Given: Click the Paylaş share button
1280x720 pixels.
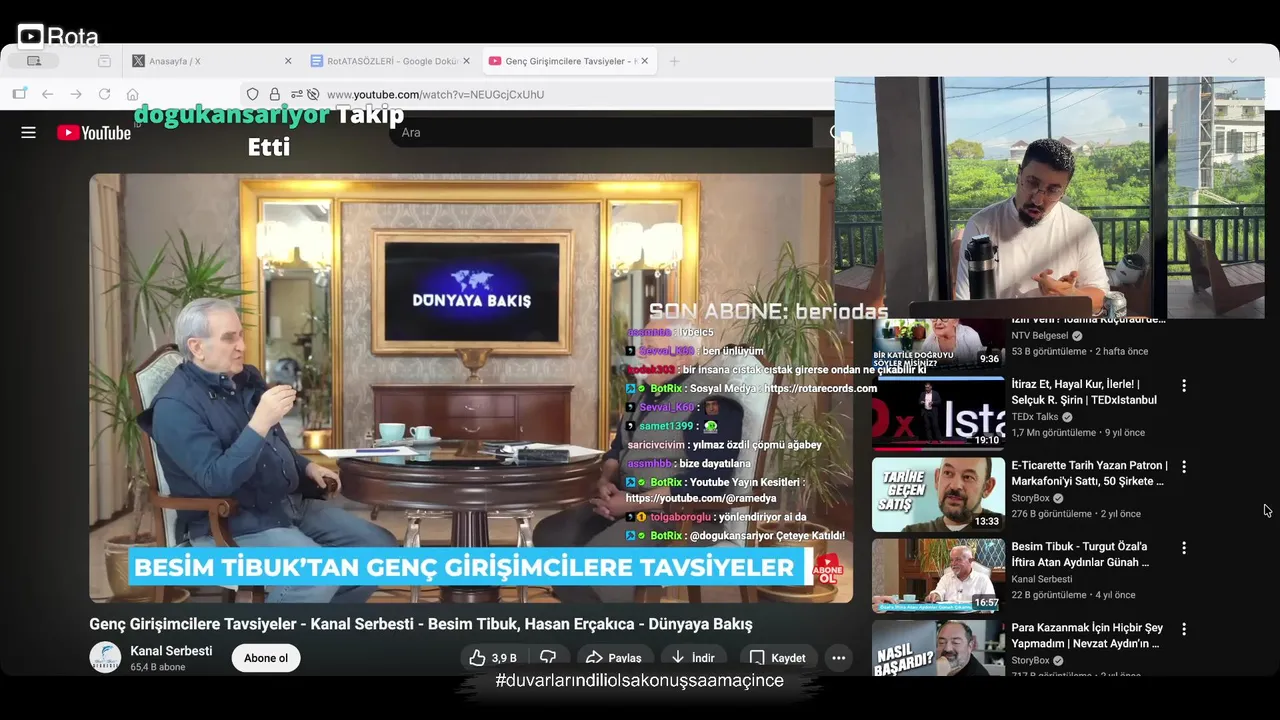Looking at the screenshot, I should tap(614, 658).
